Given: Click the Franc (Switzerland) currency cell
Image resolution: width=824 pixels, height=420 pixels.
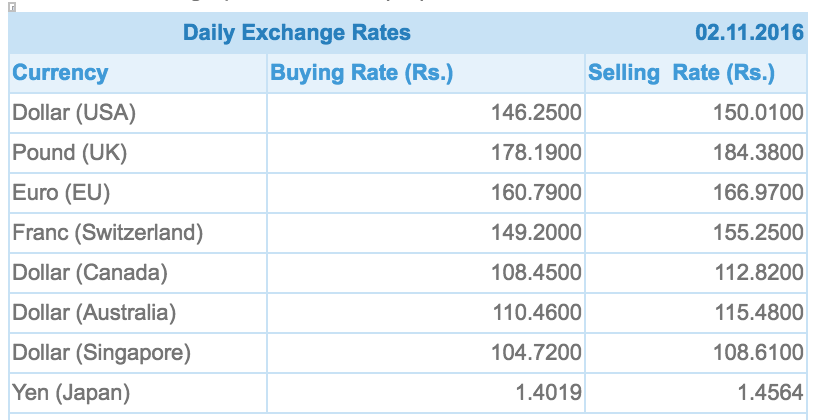Looking at the screenshot, I should (108, 233).
